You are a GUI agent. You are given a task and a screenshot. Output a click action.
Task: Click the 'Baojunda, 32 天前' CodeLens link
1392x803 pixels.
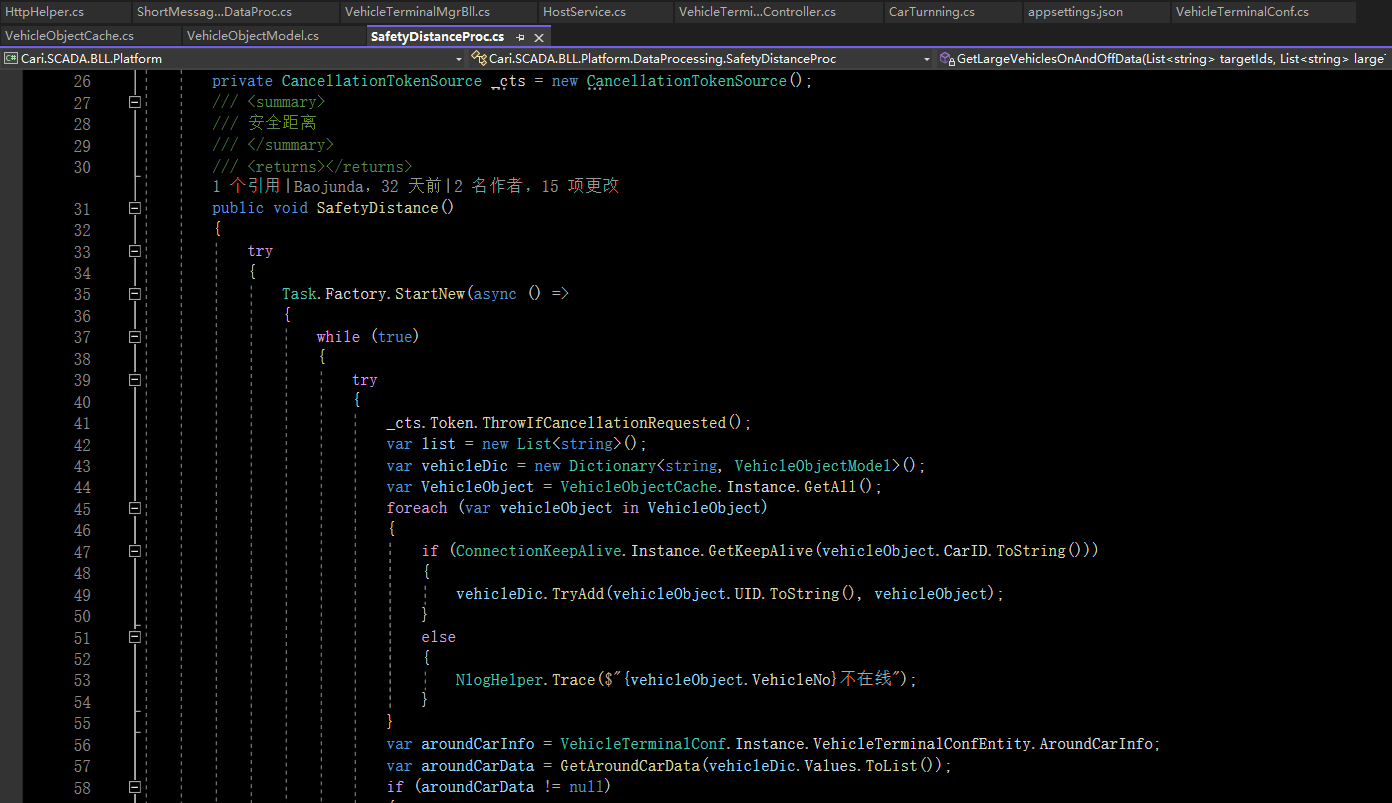click(367, 186)
